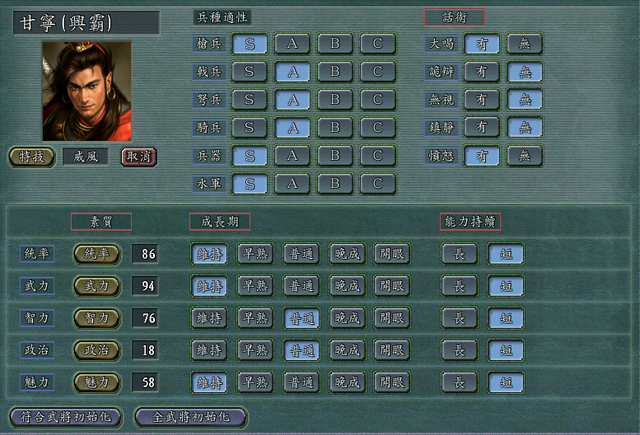The image size is (640, 435).
Task: Set 騎兵 aptitude to B
Action: click(x=335, y=128)
